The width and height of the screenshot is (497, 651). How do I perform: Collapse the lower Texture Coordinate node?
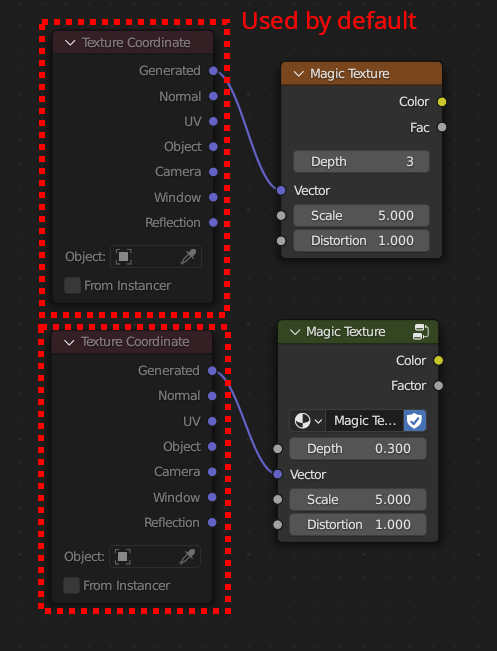(x=69, y=342)
